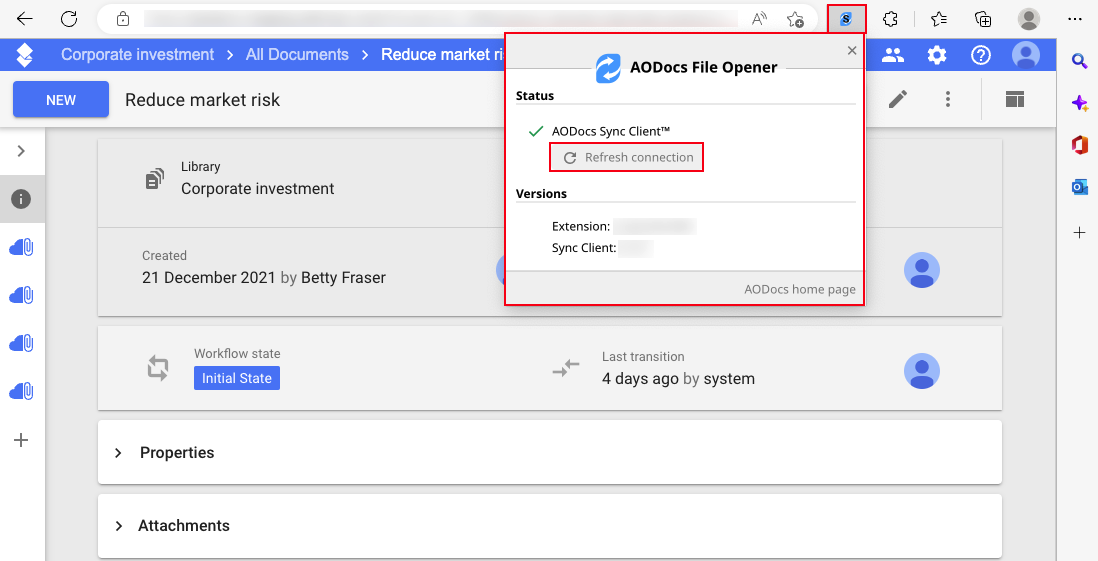Click the Read aloud icon in address bar
The width and height of the screenshot is (1098, 561).
pyautogui.click(x=759, y=19)
